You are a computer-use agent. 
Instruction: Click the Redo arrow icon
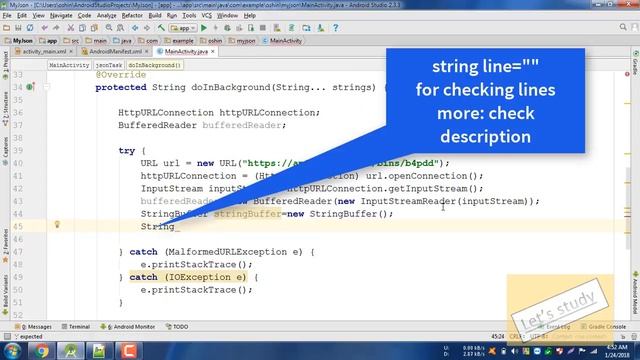point(56,28)
